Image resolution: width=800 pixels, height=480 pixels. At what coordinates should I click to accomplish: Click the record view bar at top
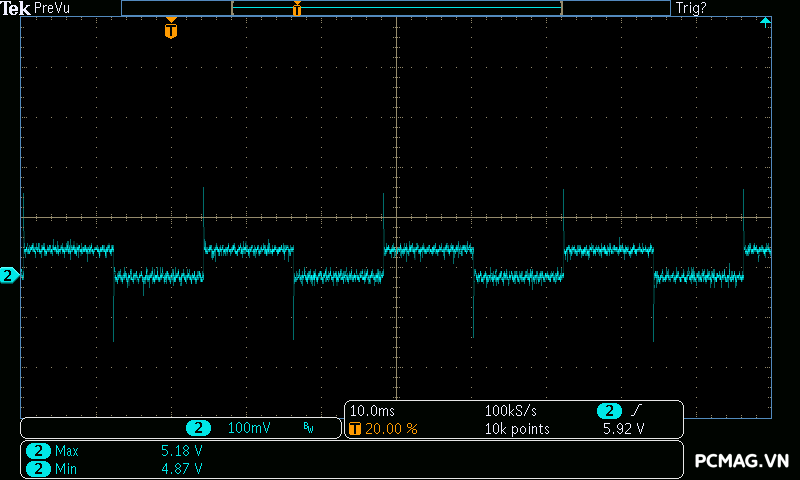click(395, 8)
